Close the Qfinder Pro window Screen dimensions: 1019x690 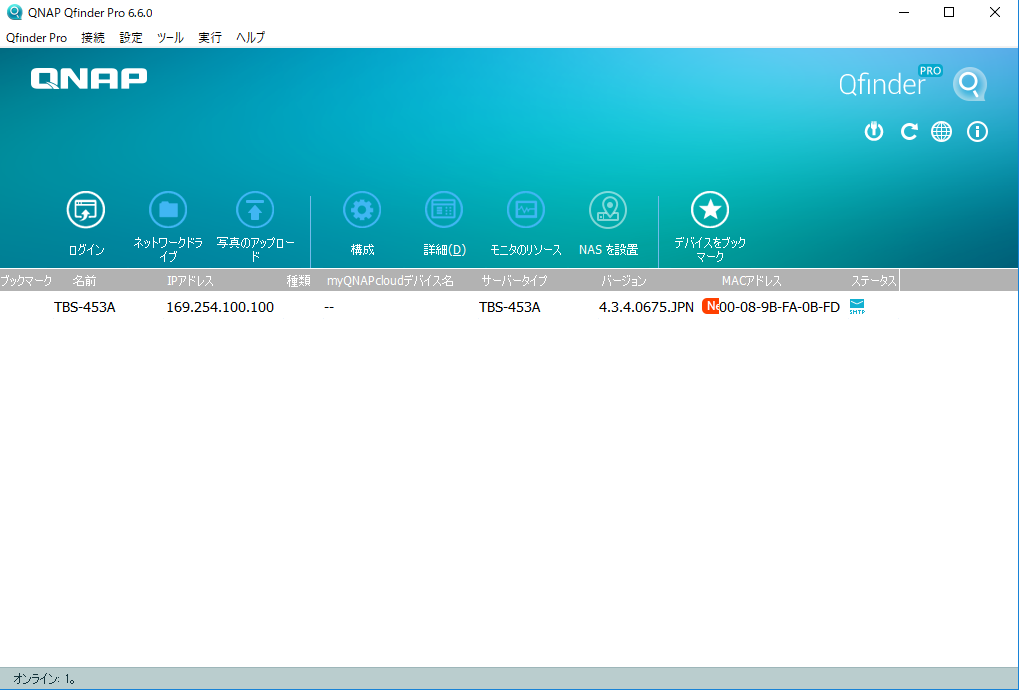(994, 12)
